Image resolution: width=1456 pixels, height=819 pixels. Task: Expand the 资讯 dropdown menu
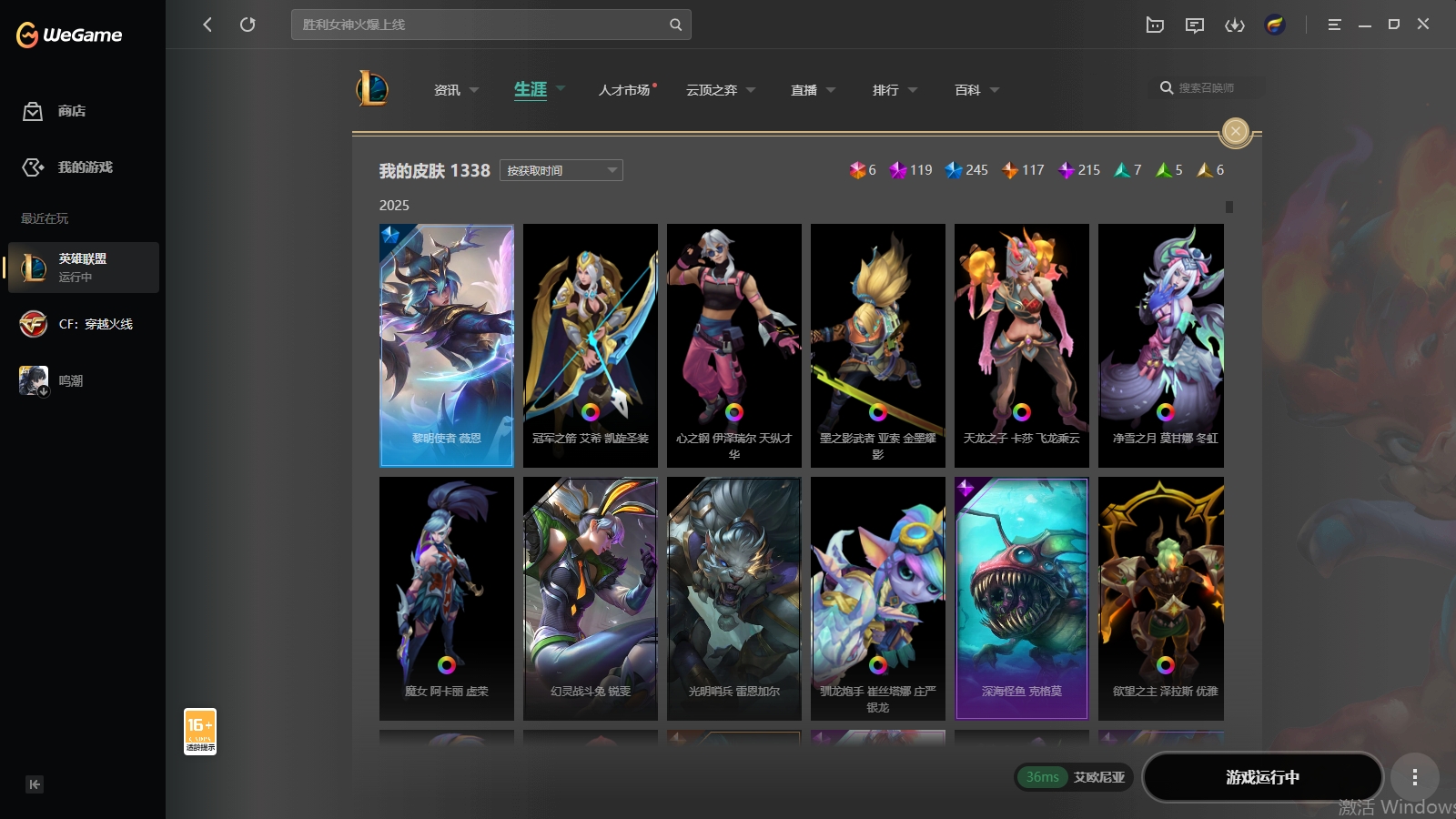click(474, 90)
